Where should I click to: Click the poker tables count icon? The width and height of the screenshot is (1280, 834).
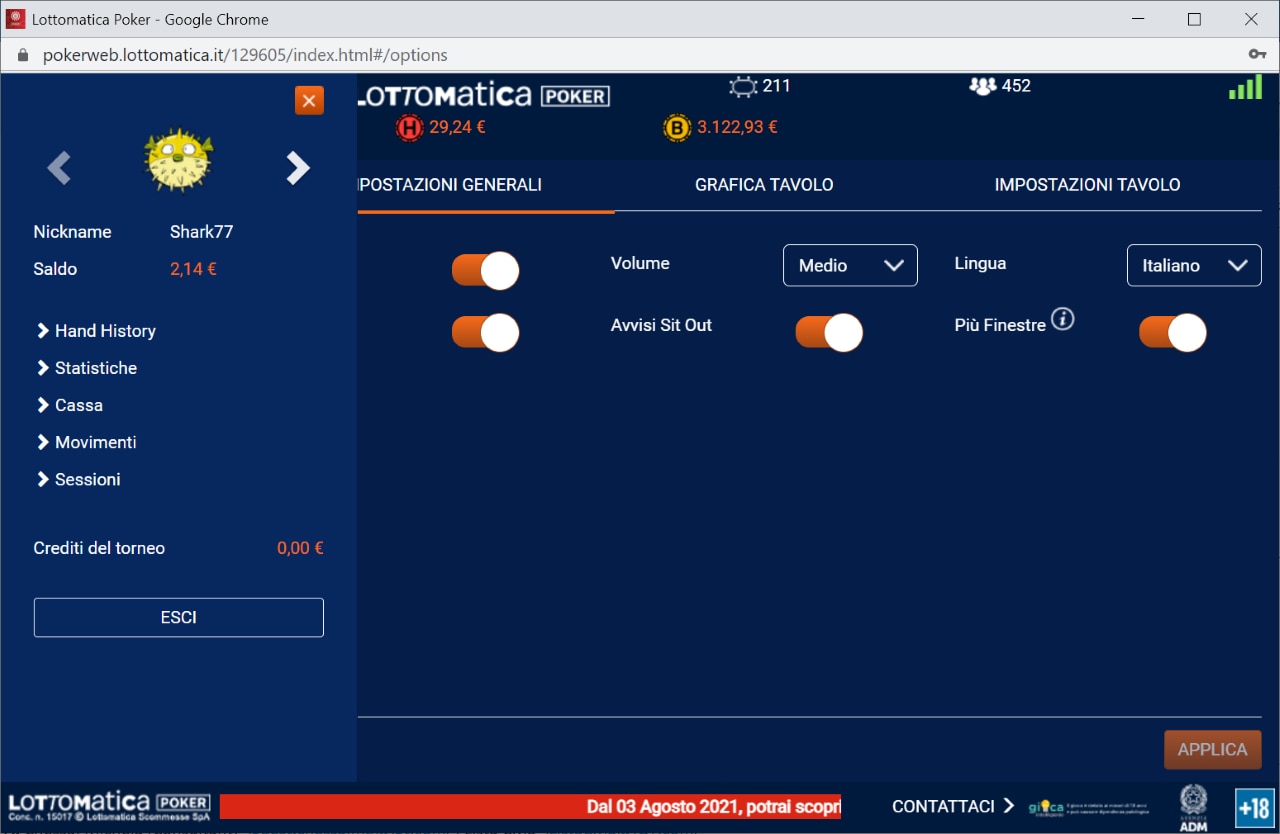pyautogui.click(x=743, y=87)
